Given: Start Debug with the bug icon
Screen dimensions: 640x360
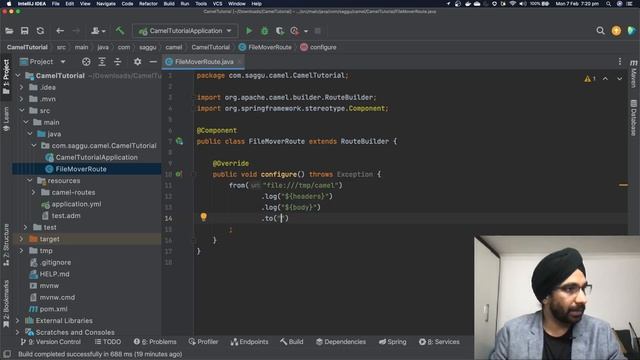Looking at the screenshot, I should click(264, 31).
